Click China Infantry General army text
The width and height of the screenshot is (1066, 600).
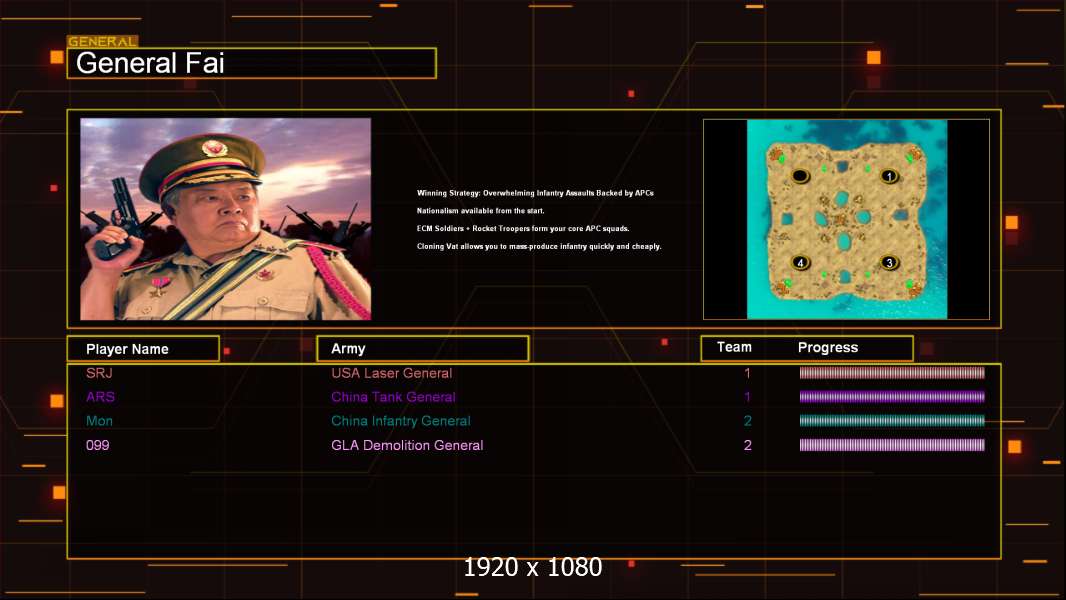pyautogui.click(x=400, y=421)
